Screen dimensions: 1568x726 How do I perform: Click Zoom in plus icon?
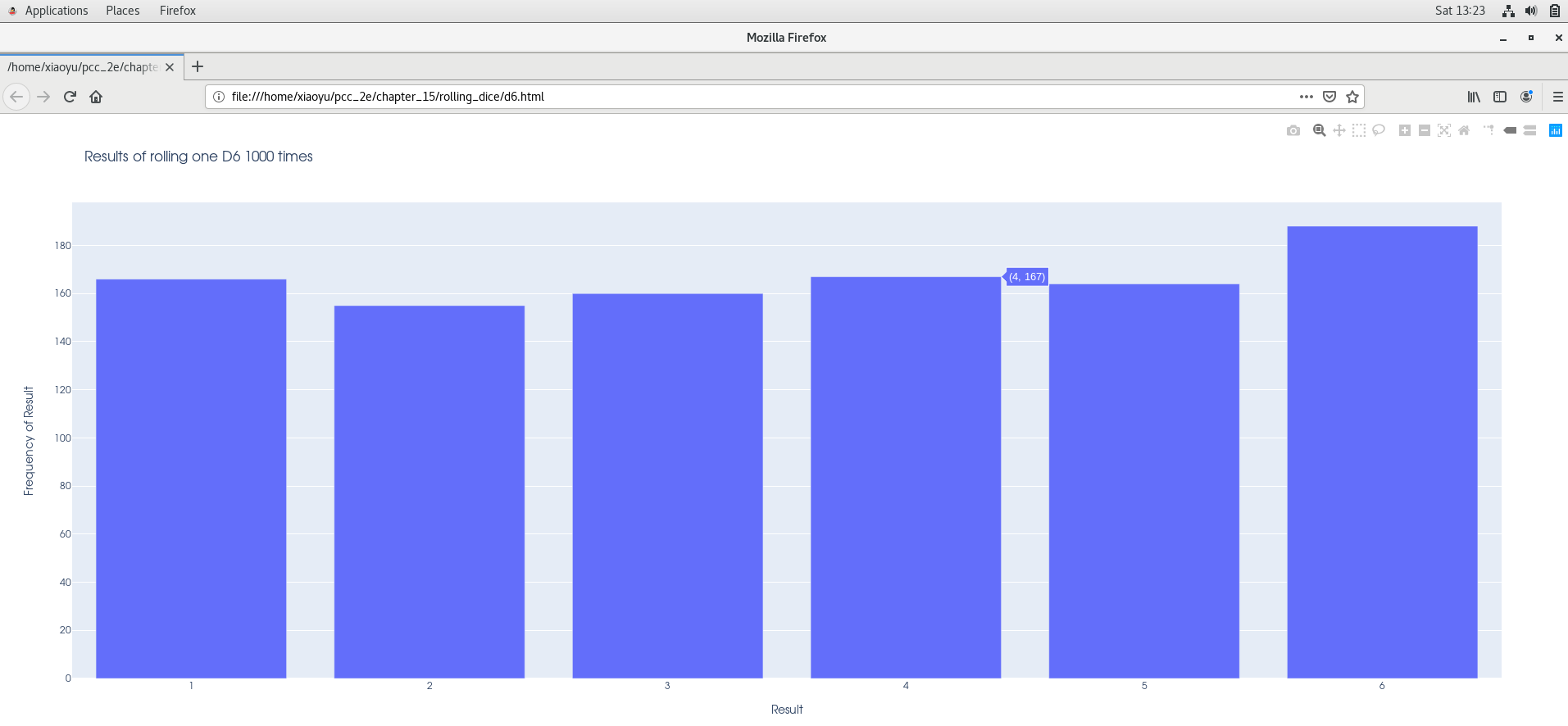[1405, 130]
